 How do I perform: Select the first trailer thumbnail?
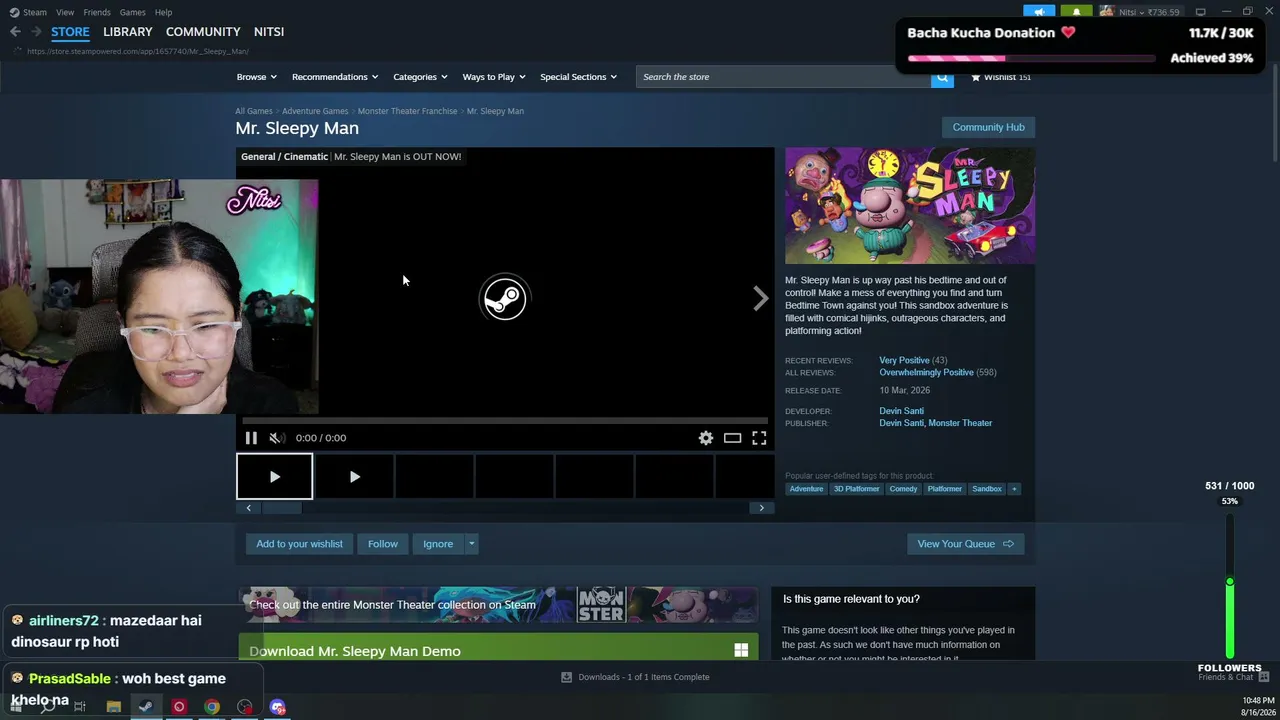[x=275, y=477]
